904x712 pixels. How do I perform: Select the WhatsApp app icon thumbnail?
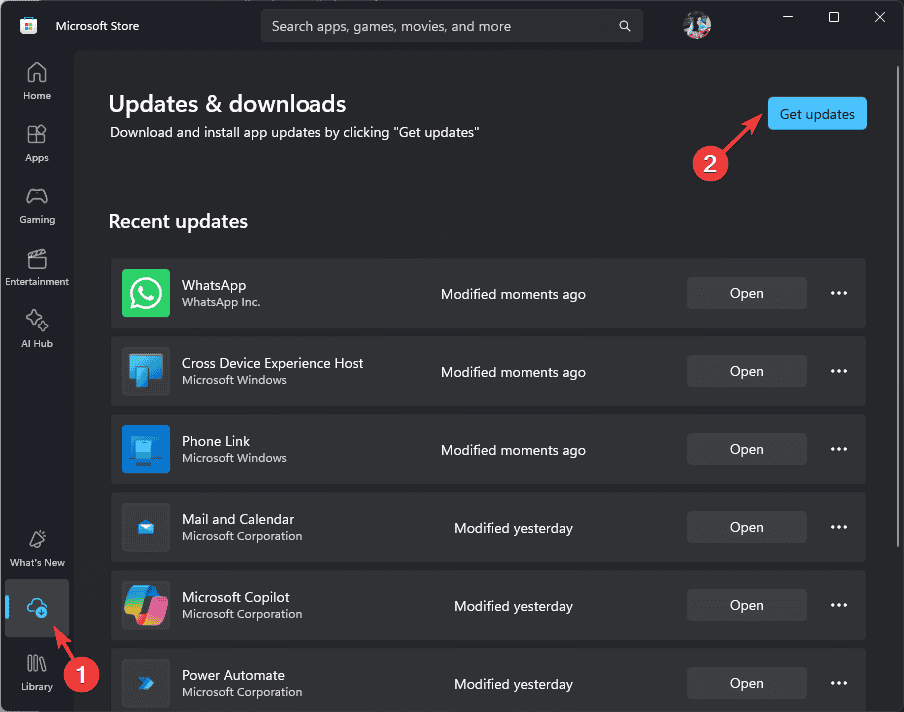146,293
